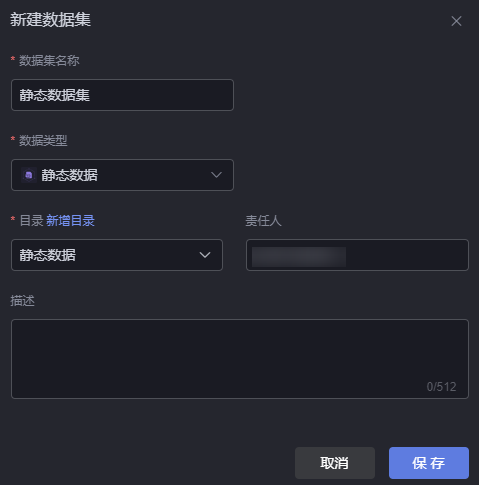Click the 0/512 character counter
The width and height of the screenshot is (479, 485).
pyautogui.click(x=441, y=387)
